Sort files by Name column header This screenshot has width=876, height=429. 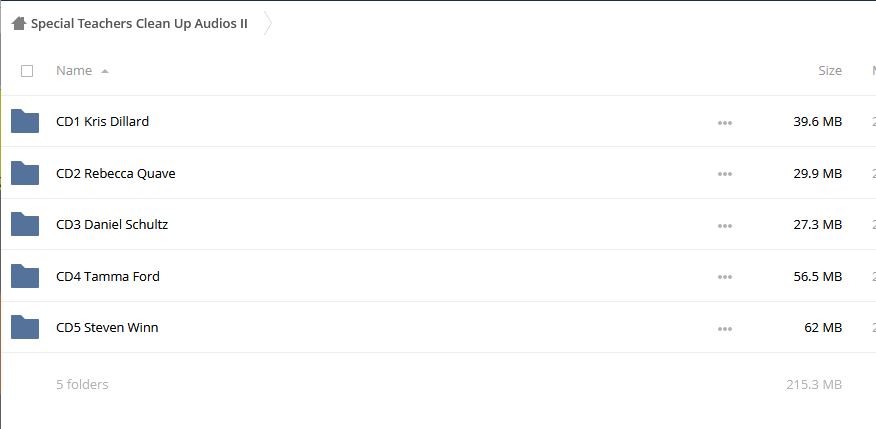(74, 70)
